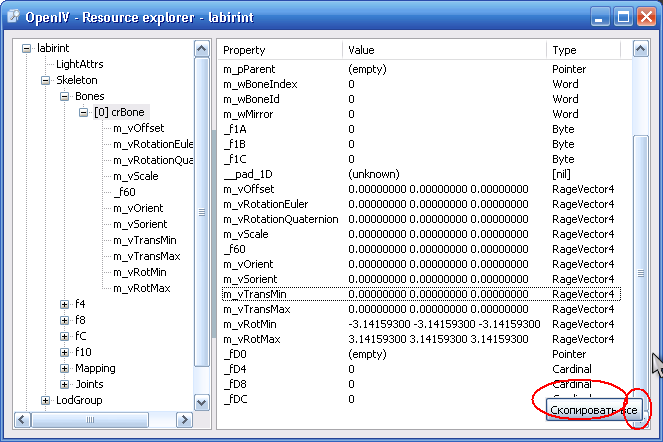
Task: Select the [0] crBone tree item
Action: point(119,112)
